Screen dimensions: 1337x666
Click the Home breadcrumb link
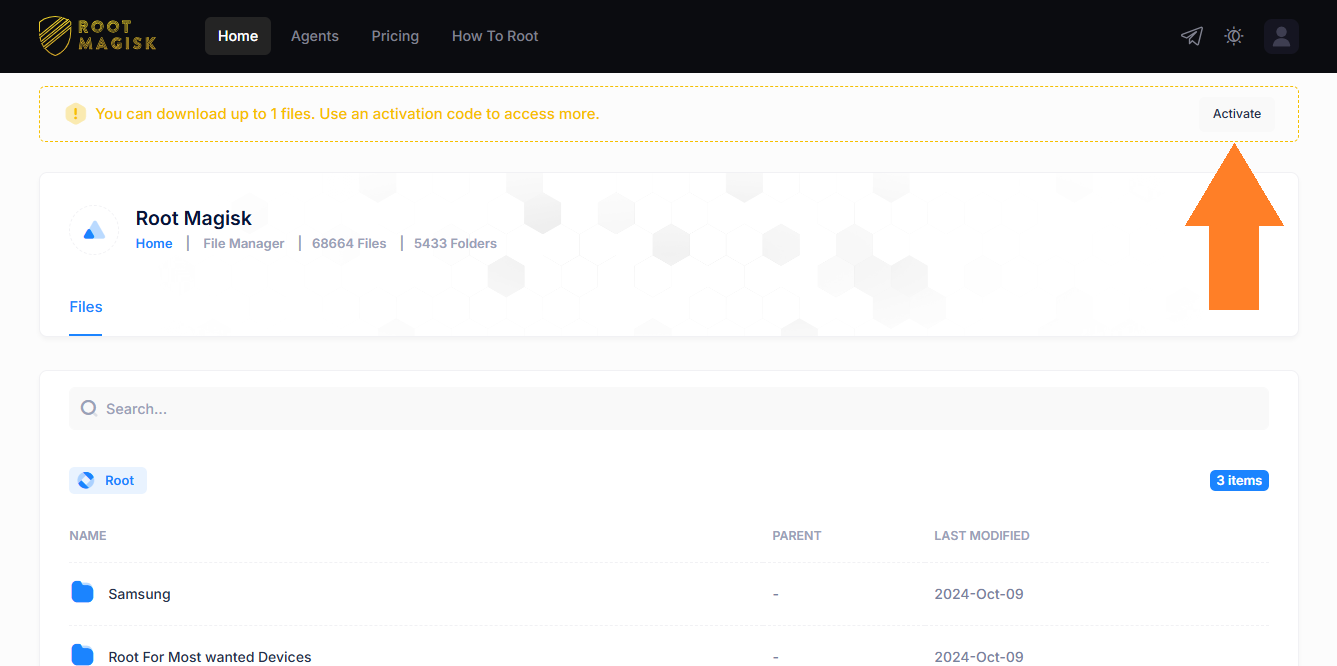click(154, 243)
